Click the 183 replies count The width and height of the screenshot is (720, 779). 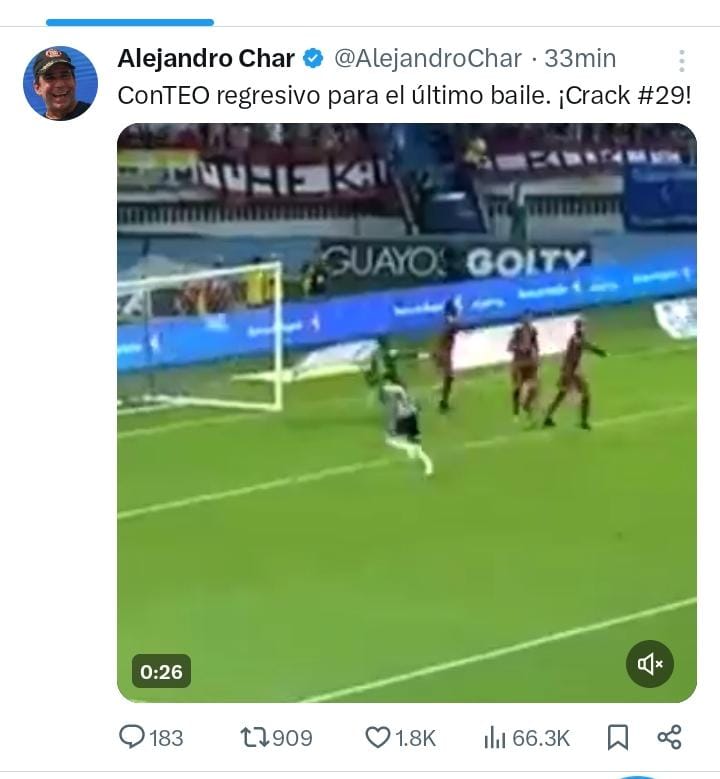[166, 738]
